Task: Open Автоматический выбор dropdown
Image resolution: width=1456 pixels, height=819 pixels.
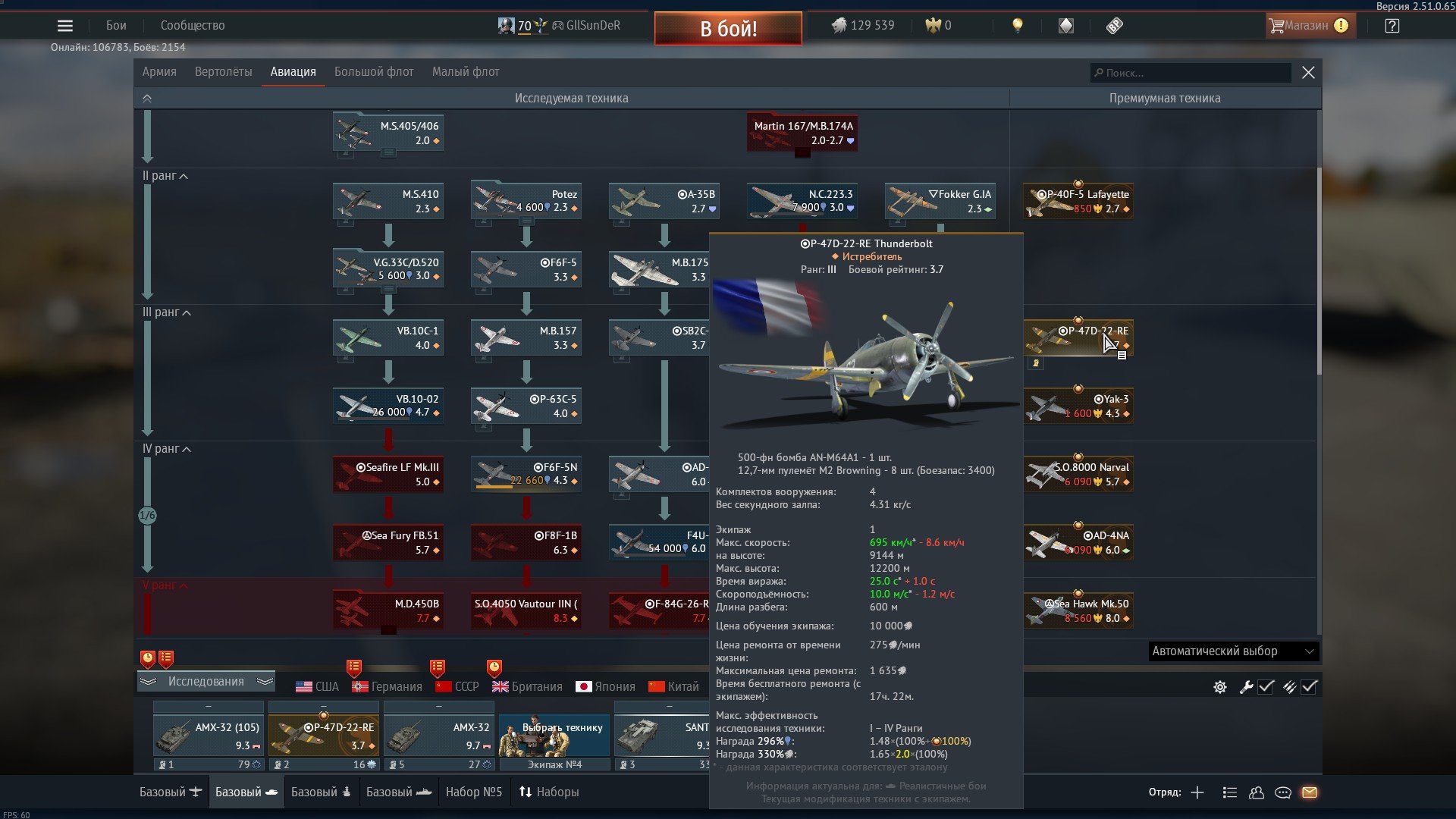Action: pyautogui.click(x=1233, y=651)
